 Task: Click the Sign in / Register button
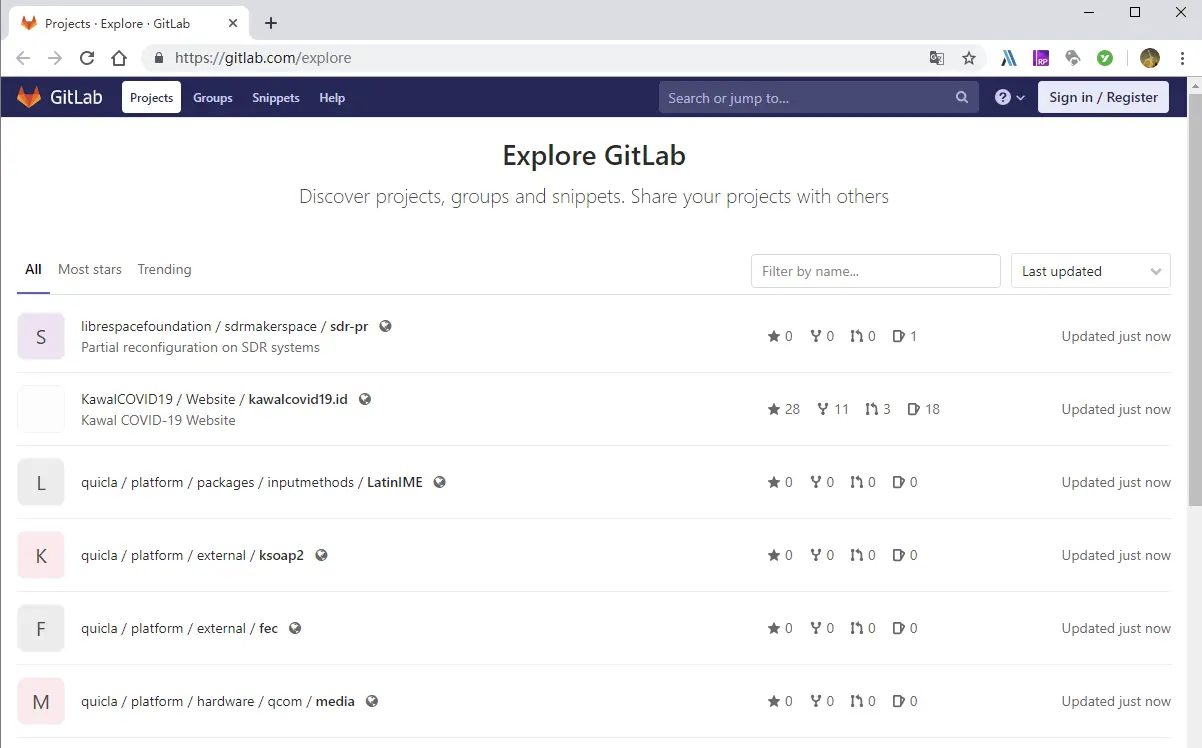point(1103,97)
